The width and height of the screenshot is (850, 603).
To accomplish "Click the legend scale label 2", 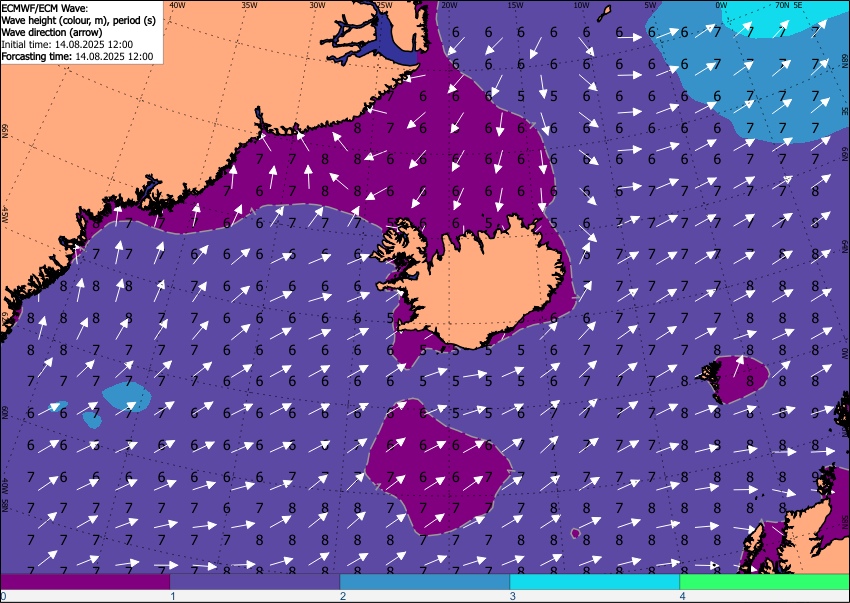I will 343,596.
